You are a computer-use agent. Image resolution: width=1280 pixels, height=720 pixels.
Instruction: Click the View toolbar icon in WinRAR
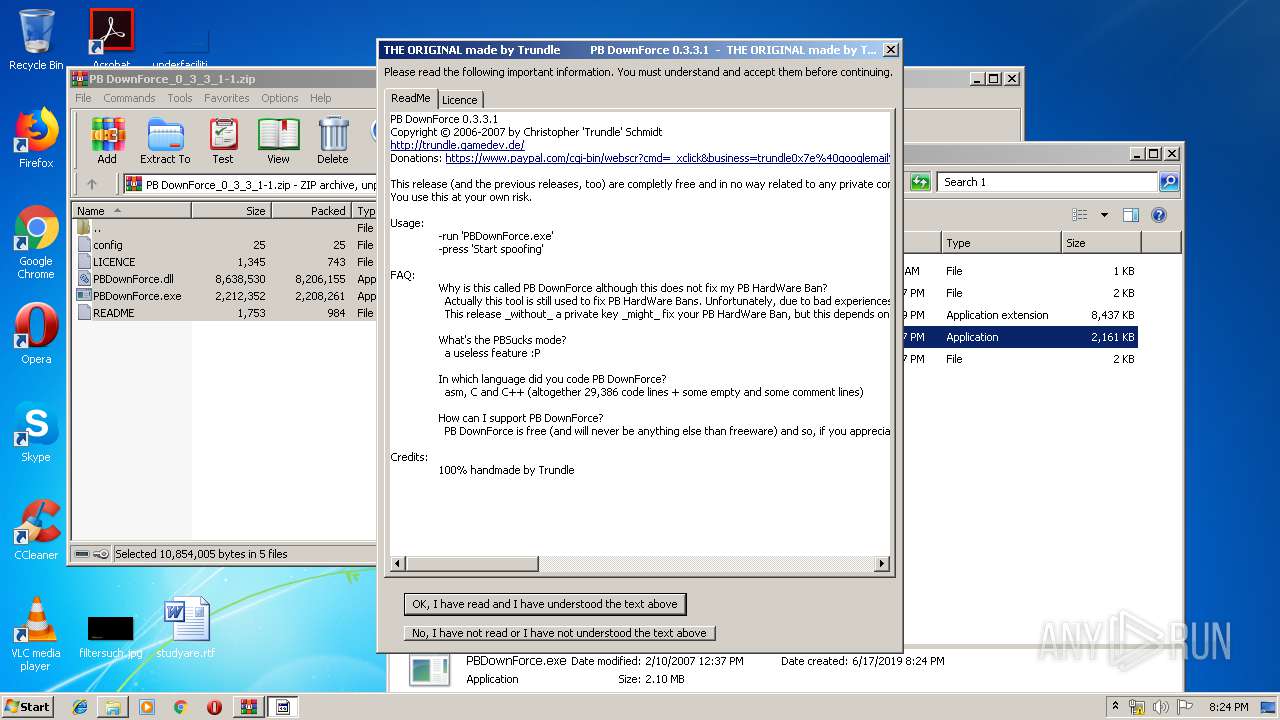[x=278, y=140]
